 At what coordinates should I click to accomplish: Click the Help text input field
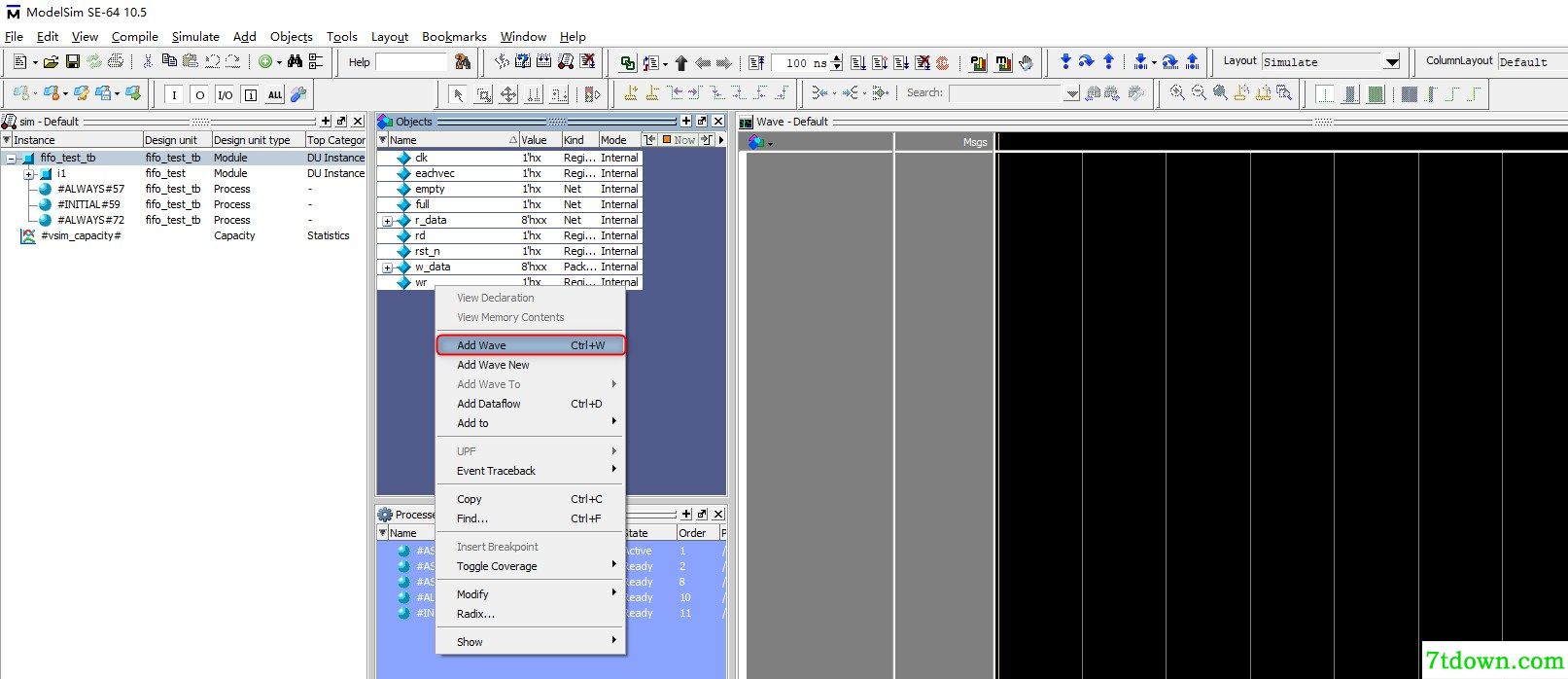411,62
